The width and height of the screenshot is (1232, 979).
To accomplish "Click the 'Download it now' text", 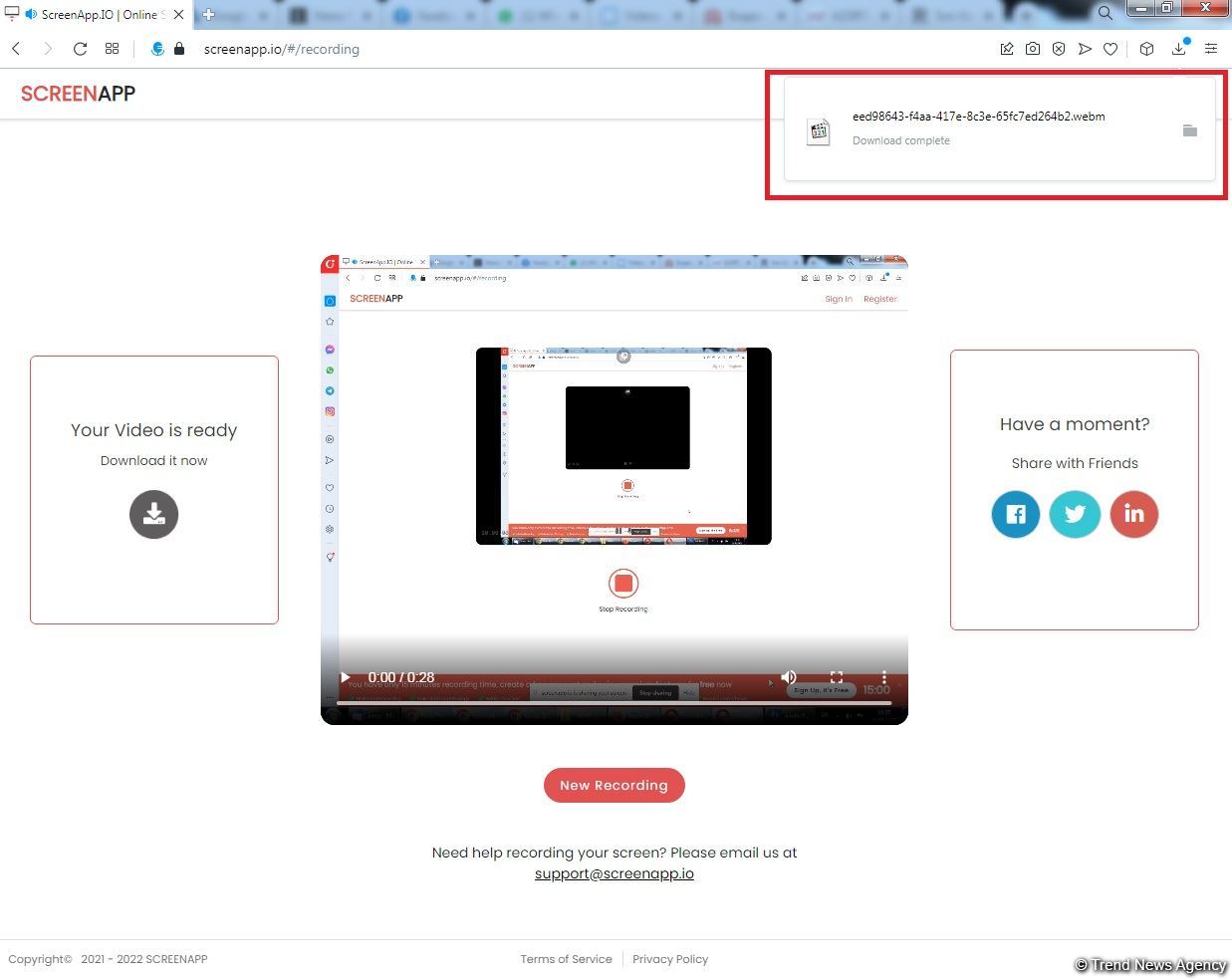I will click(154, 461).
